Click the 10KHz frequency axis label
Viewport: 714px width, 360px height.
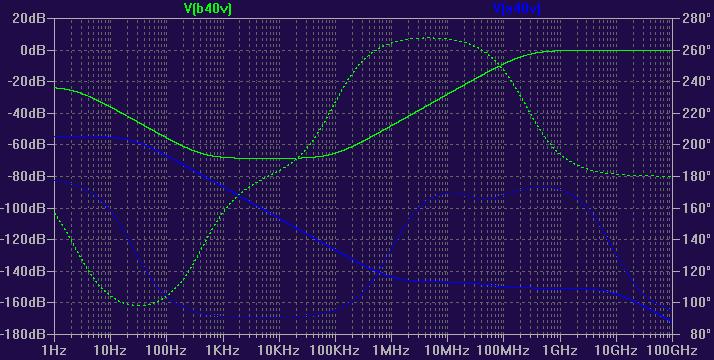(279, 350)
